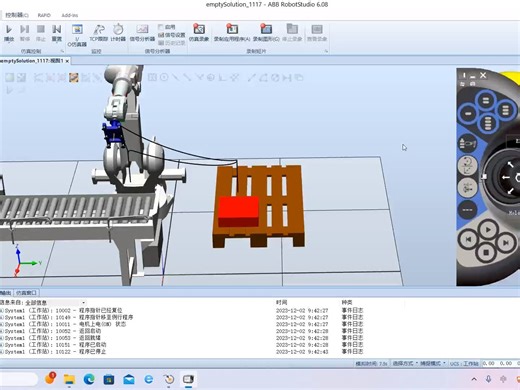Open the 信号分析器 signal analyzer
The width and height of the screenshot is (520, 390).
(142, 33)
